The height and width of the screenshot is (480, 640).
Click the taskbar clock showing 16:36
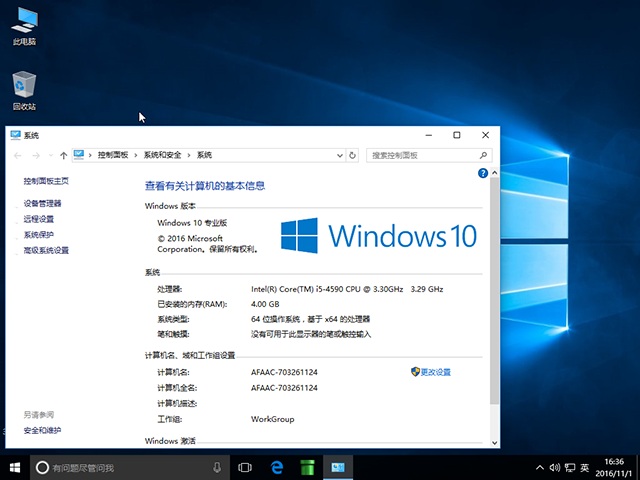[x=614, y=467]
